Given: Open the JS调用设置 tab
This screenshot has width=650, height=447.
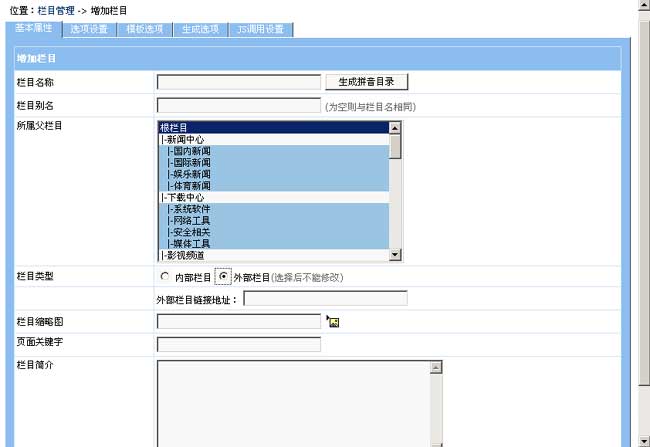Looking at the screenshot, I should tap(261, 29).
